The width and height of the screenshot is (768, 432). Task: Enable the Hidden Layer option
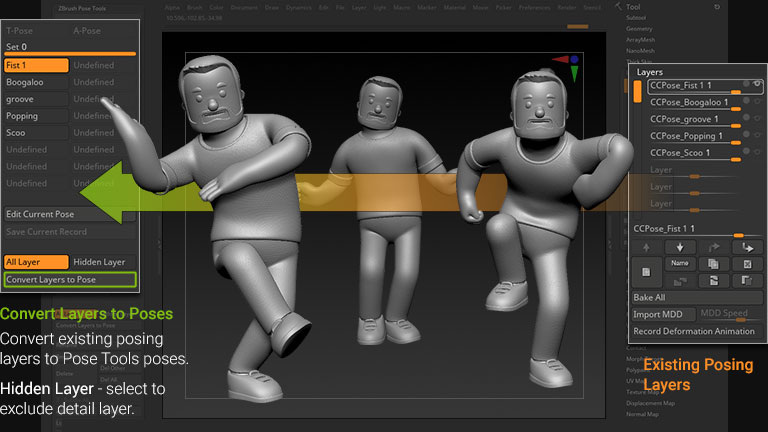tap(100, 262)
